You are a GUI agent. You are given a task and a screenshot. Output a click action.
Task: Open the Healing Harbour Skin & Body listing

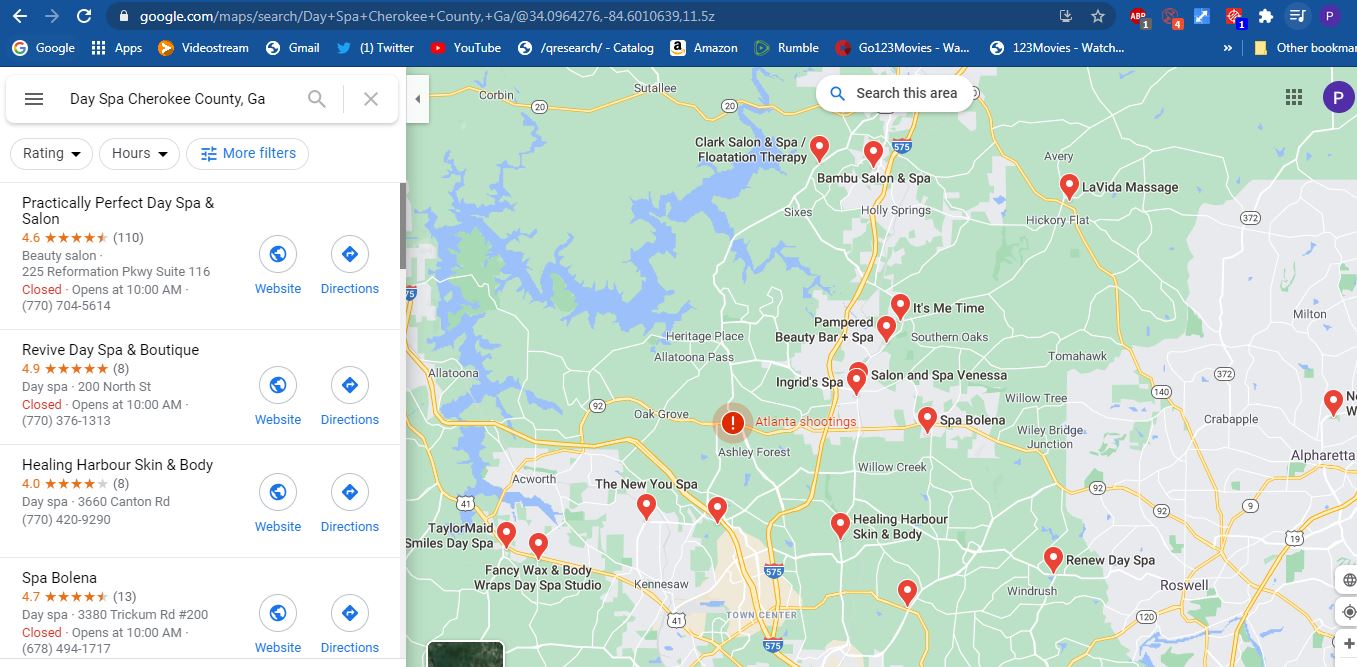point(117,465)
